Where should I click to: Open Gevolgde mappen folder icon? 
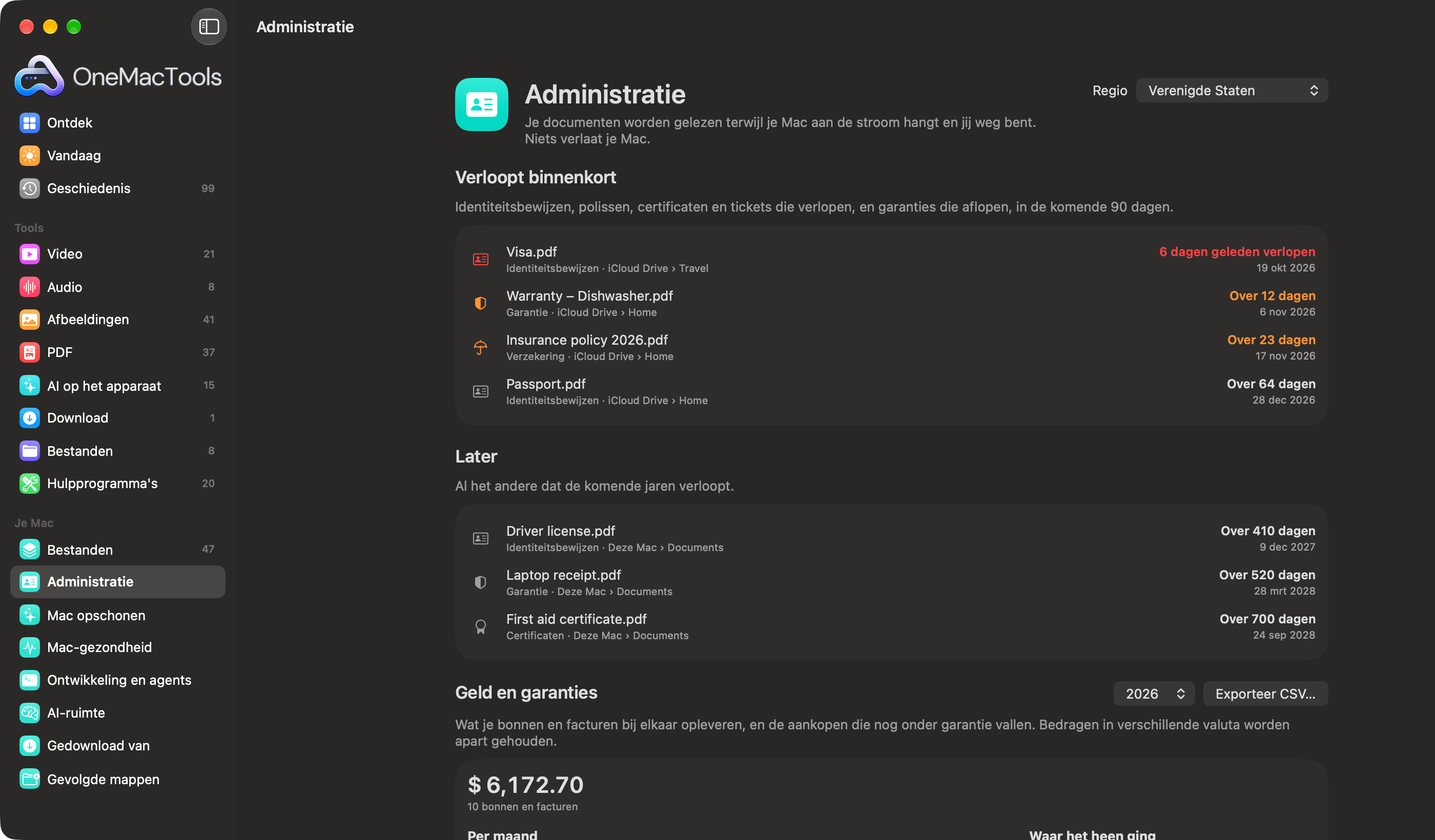point(30,779)
